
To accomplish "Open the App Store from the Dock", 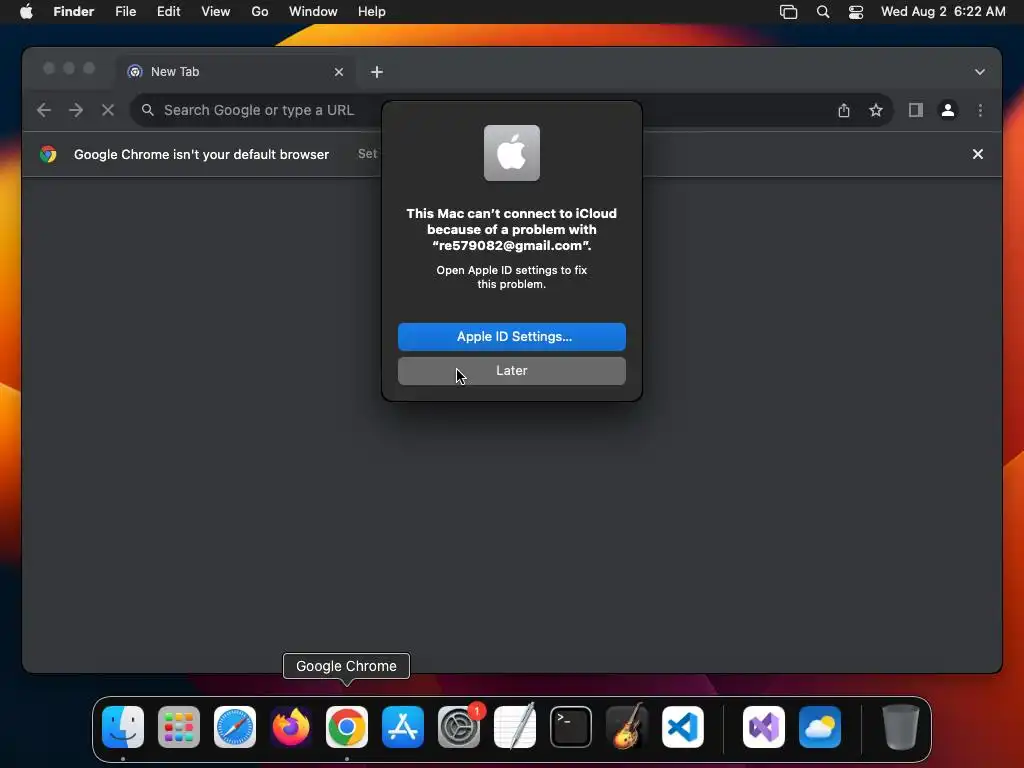I will click(x=403, y=727).
